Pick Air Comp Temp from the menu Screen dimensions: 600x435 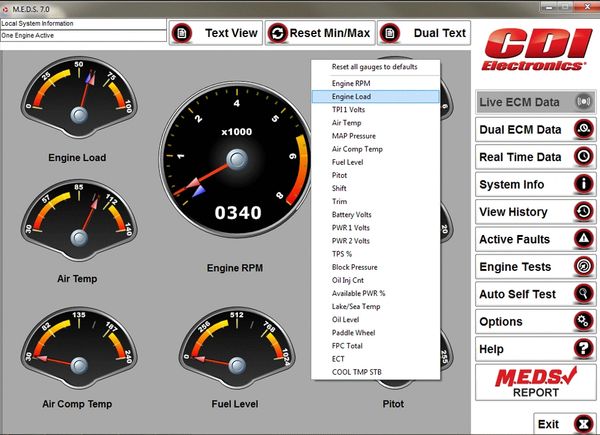376,149
